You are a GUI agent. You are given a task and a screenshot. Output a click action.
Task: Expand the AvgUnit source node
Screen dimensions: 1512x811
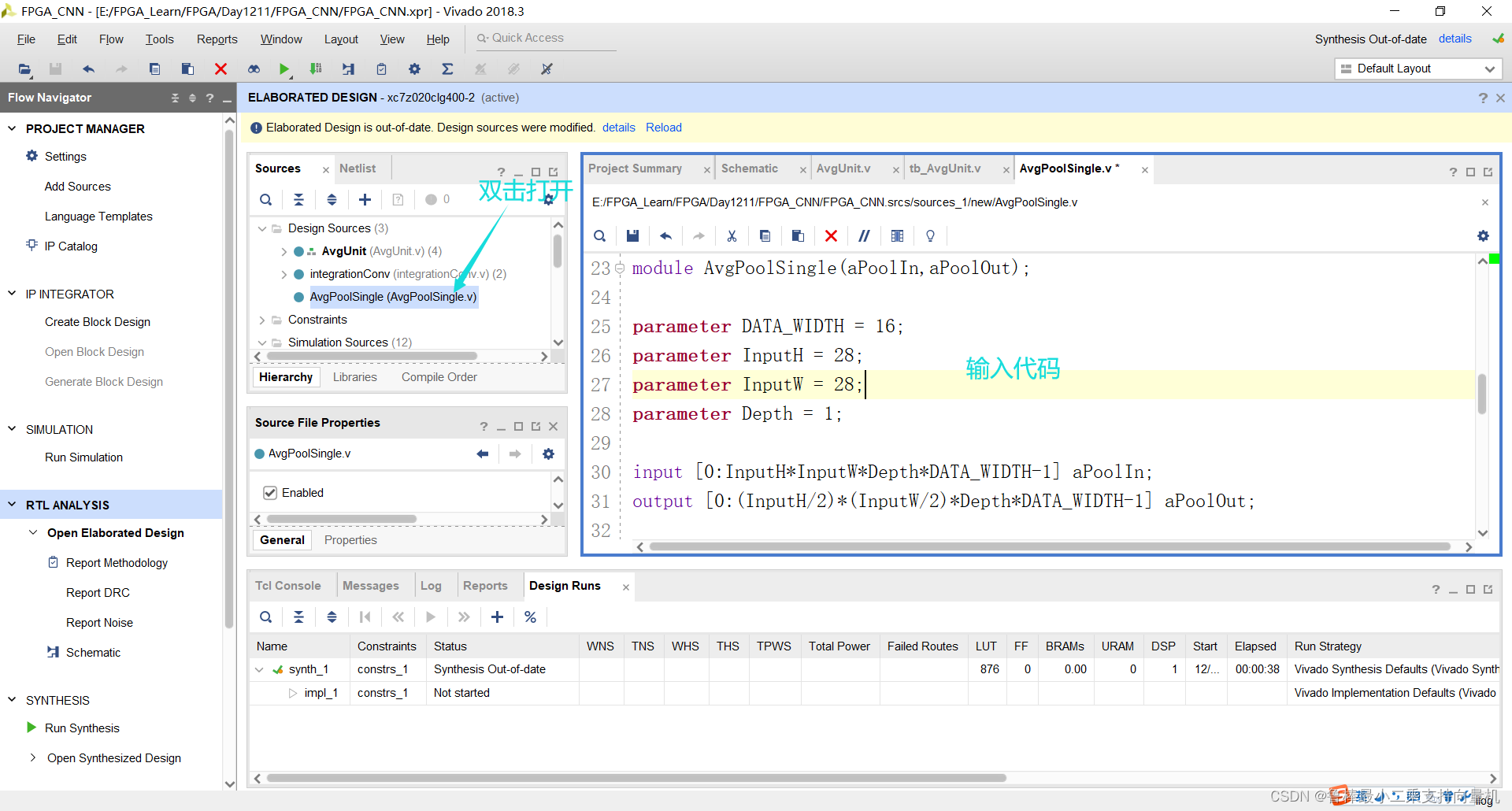(283, 251)
